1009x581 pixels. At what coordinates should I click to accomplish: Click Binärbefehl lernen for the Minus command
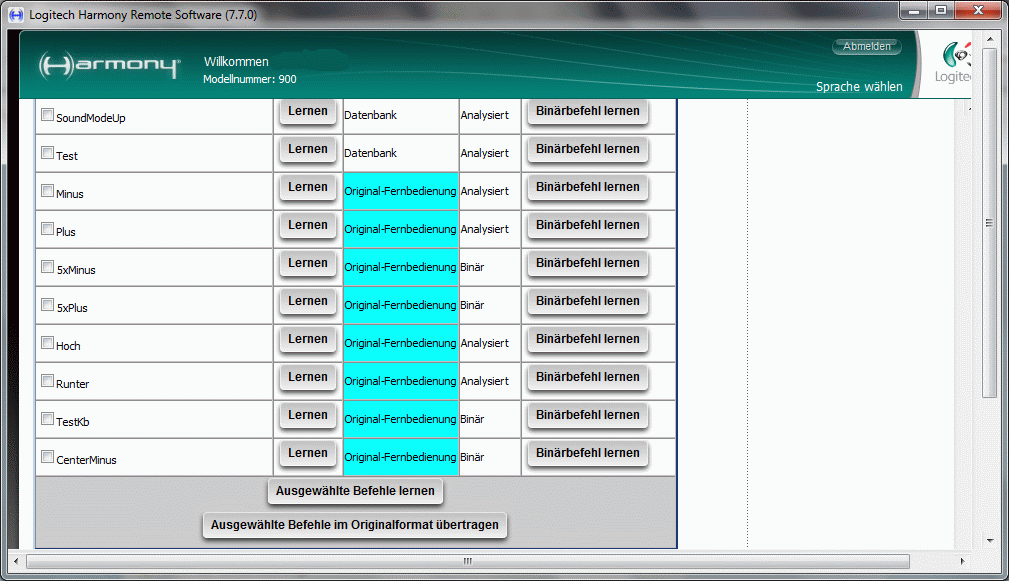click(x=587, y=188)
